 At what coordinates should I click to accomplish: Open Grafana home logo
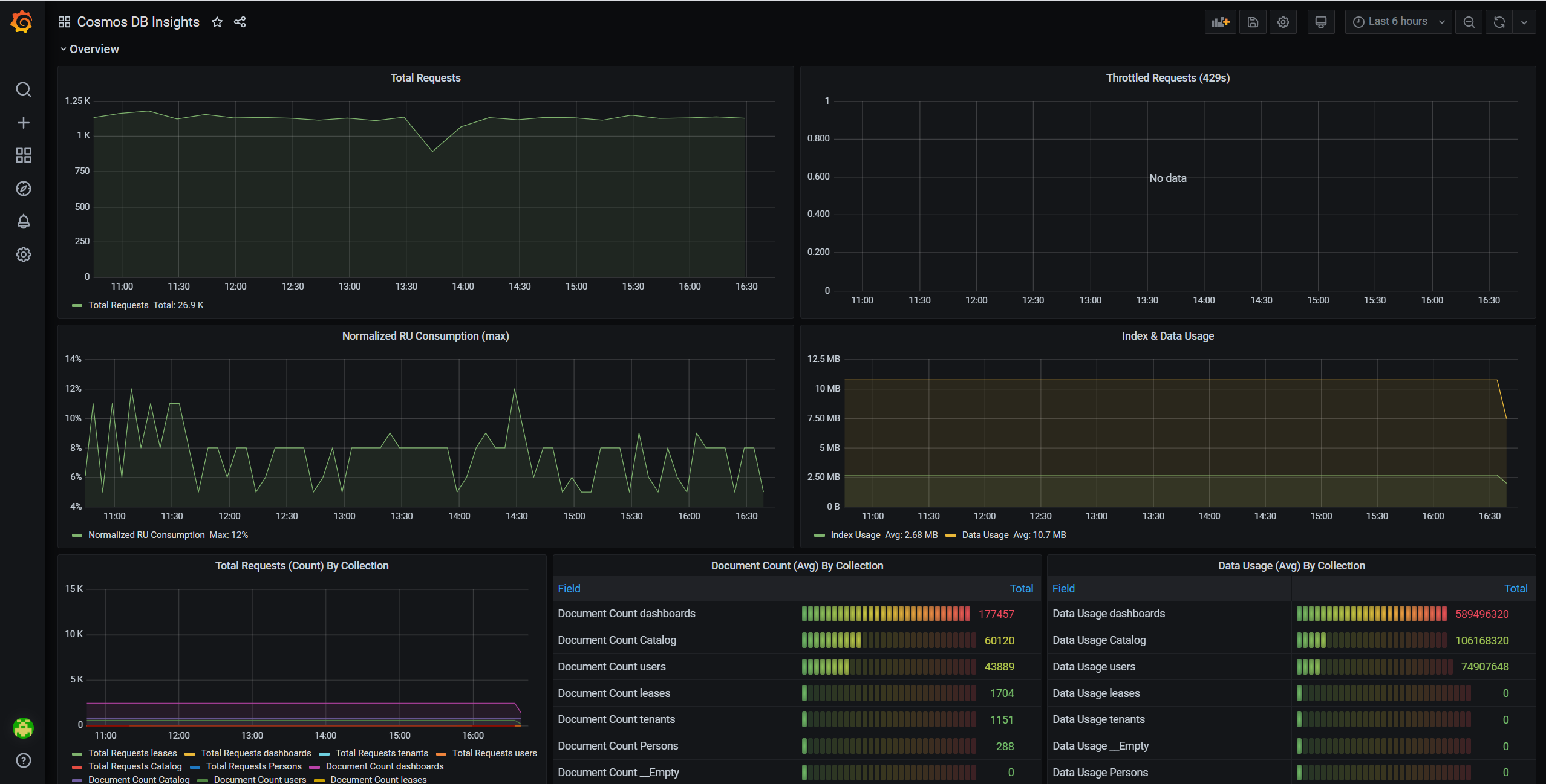point(22,22)
